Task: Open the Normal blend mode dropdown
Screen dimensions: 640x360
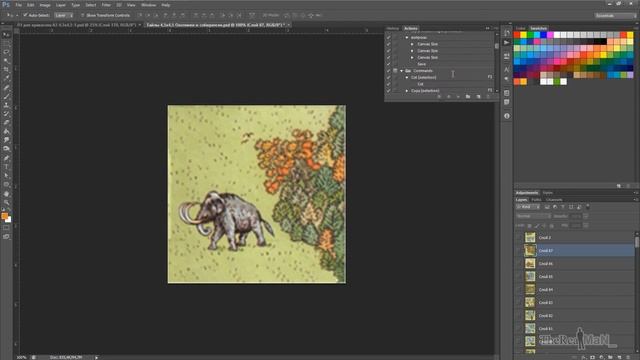Action: point(533,216)
